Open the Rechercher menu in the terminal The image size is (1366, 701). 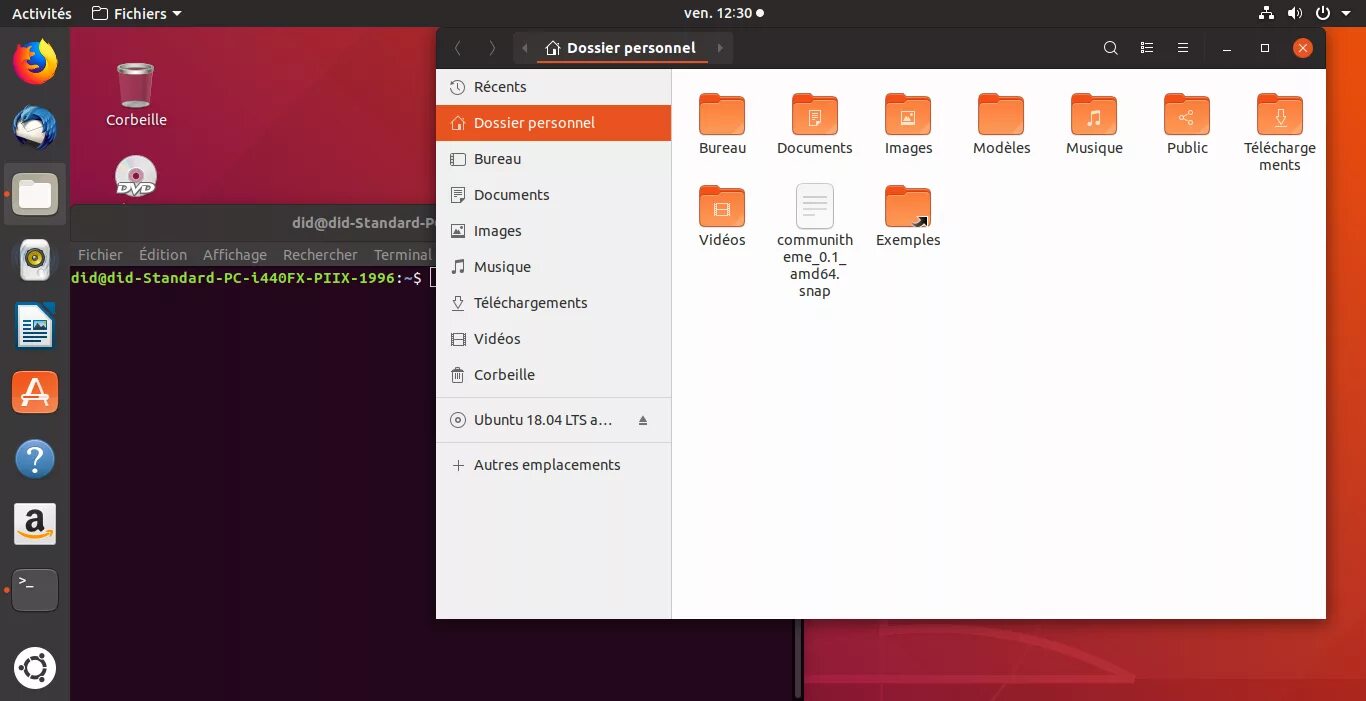point(320,255)
